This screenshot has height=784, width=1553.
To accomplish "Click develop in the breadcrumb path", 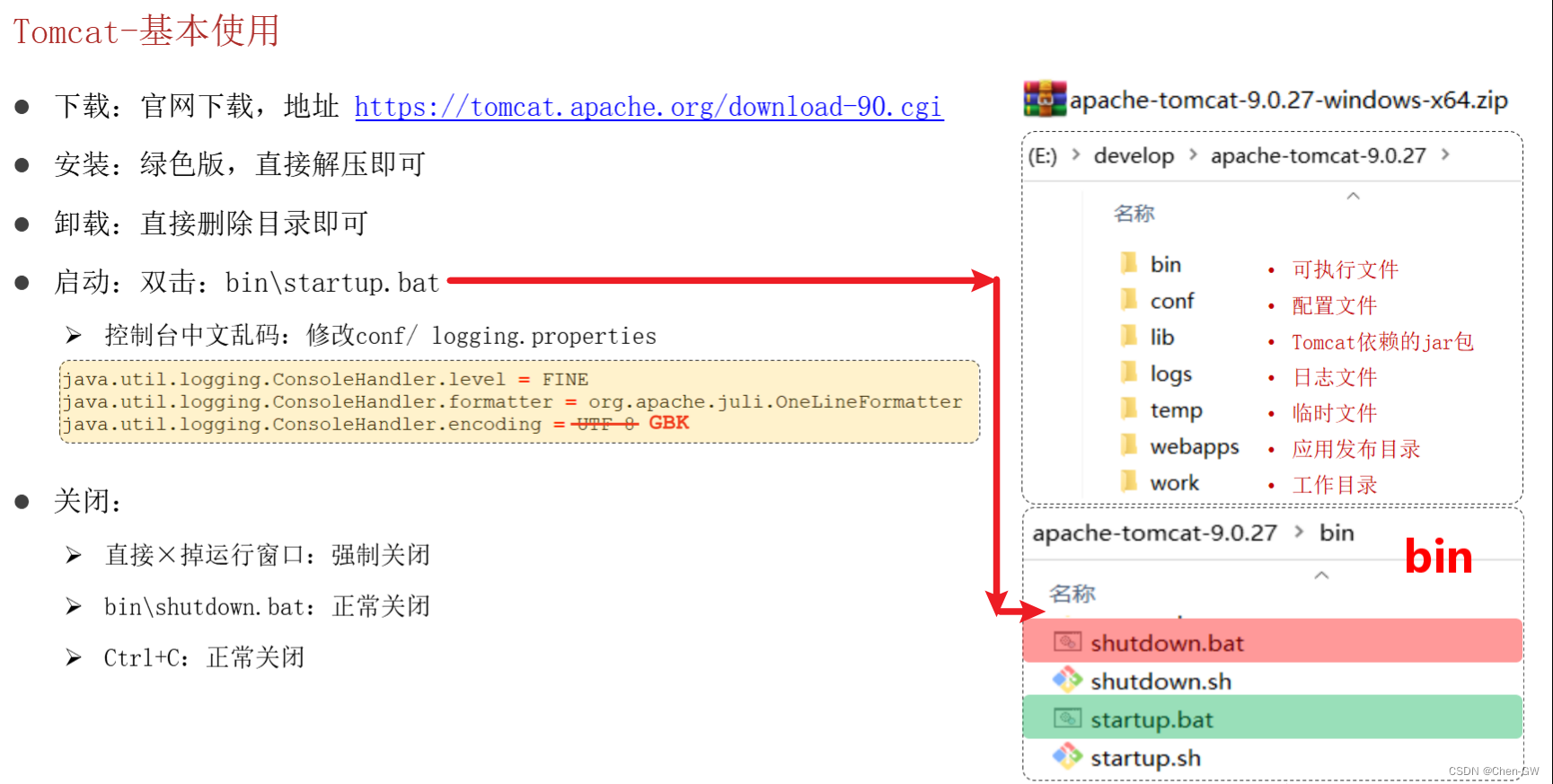I will (1134, 156).
